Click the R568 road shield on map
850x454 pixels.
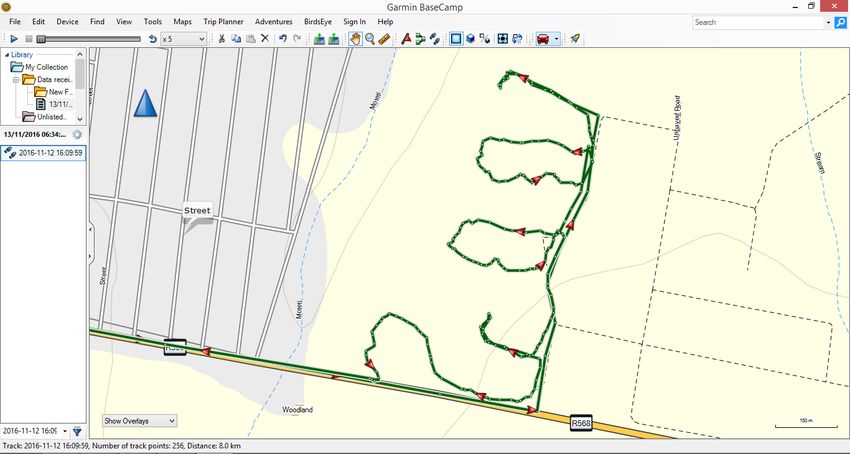[x=581, y=423]
